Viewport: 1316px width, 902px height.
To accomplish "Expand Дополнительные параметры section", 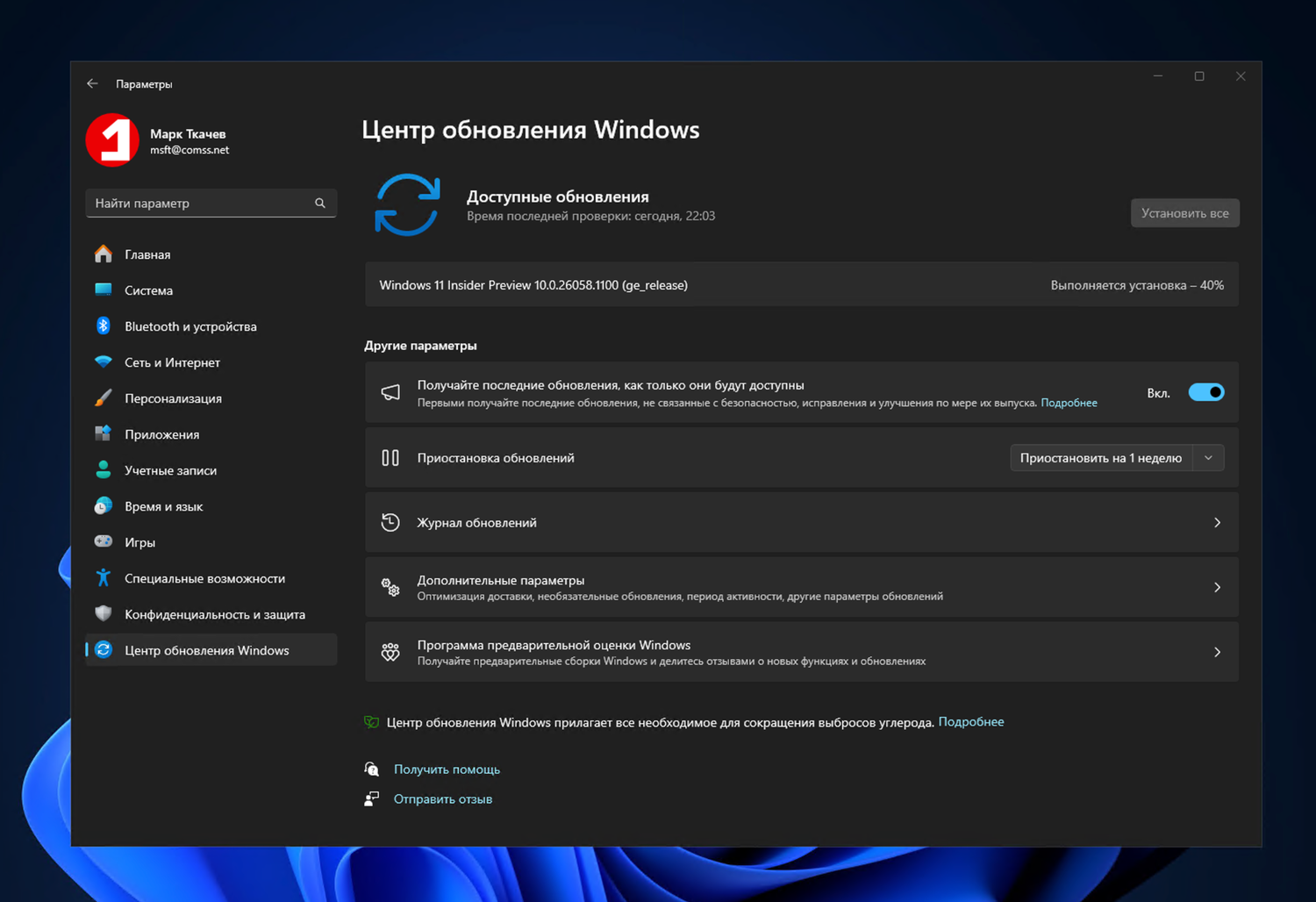I will coord(800,587).
